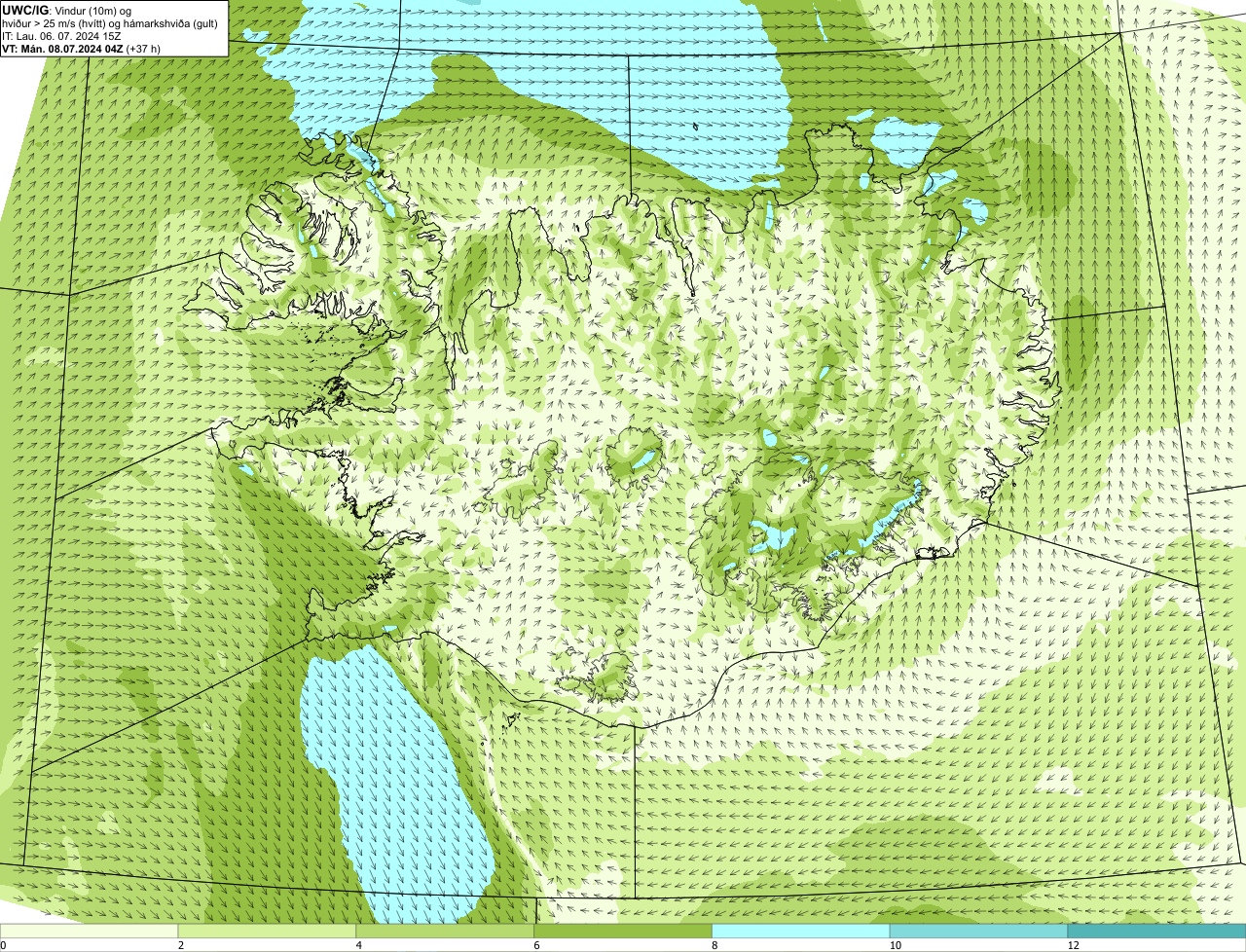Pick the teal colorbar segment above 12
Screen dimensions: 1246x952
[1157, 932]
